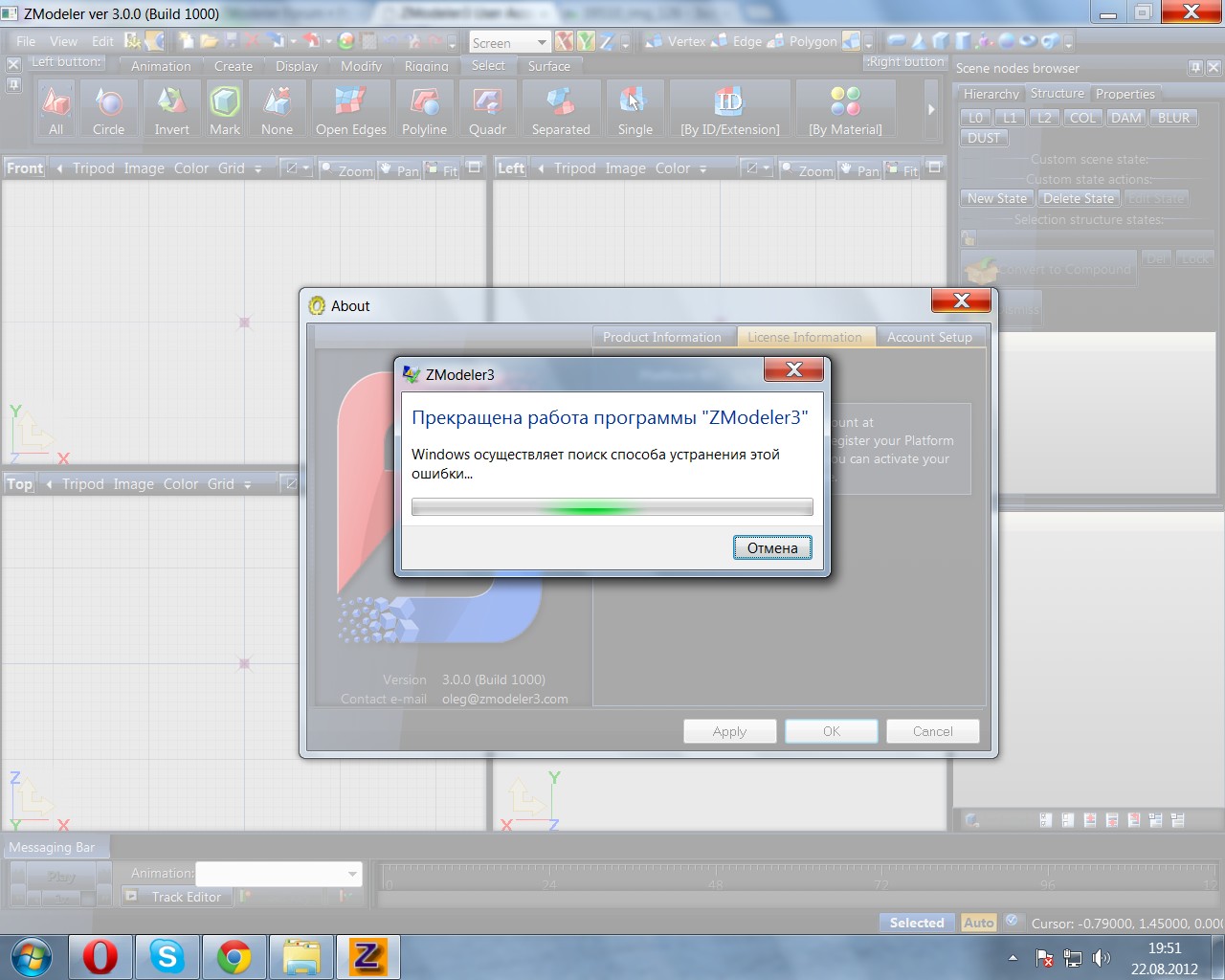The image size is (1225, 980).
Task: Select the Quadr selection tool
Action: 487,110
